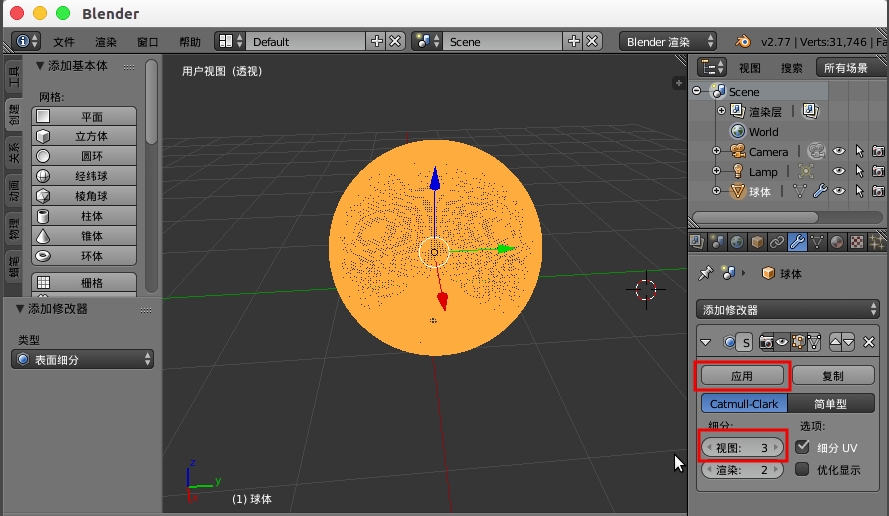The image size is (889, 516).
Task: Open the 文件 menu
Action: 64,42
